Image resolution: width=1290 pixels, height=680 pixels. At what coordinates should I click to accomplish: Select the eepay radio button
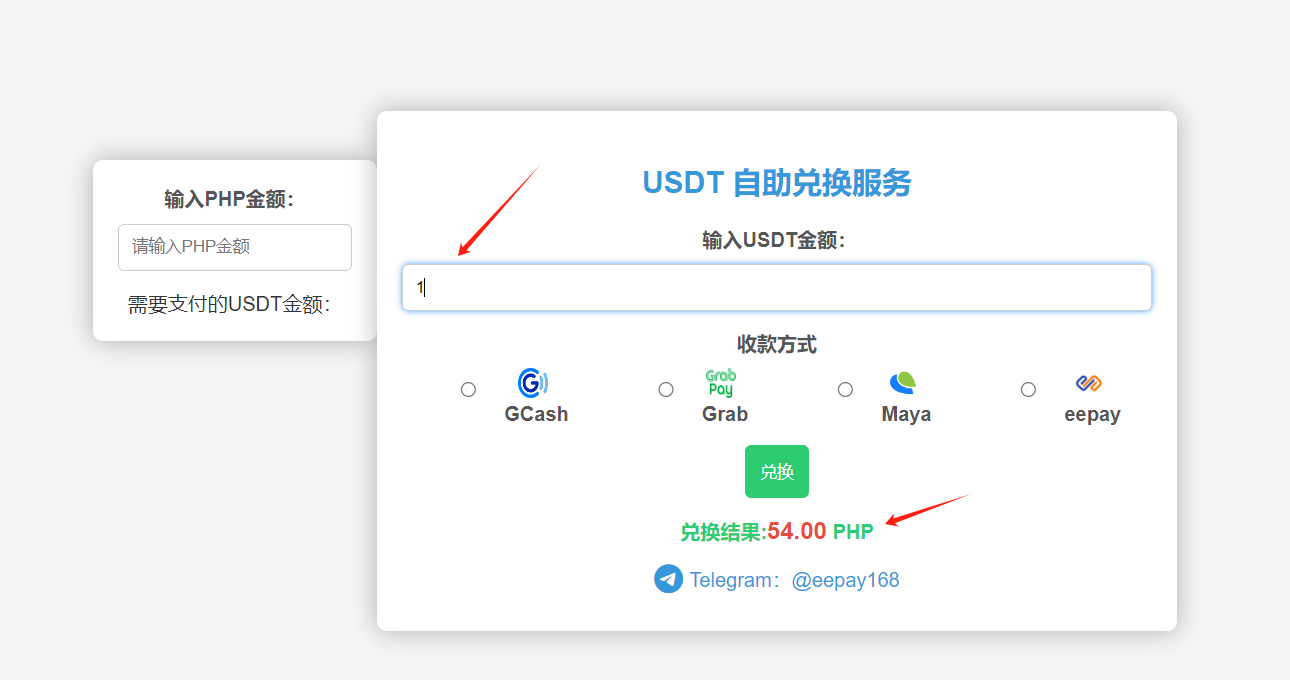1028,389
